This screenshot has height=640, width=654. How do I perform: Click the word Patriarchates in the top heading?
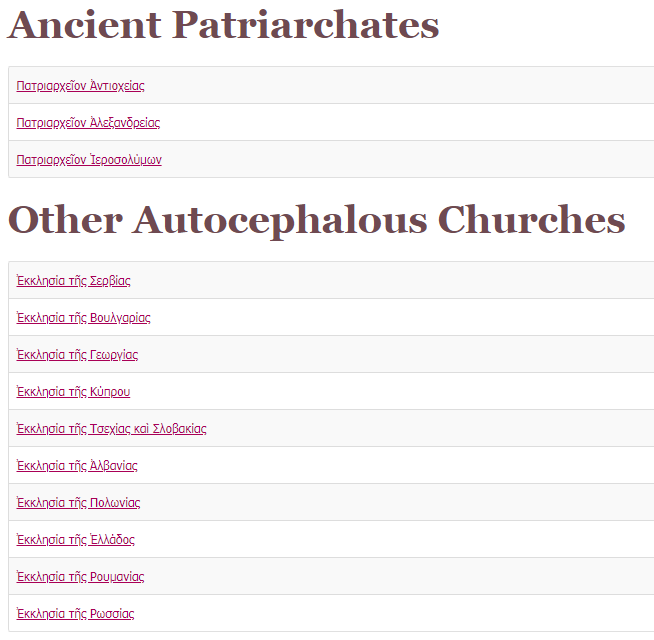(305, 24)
